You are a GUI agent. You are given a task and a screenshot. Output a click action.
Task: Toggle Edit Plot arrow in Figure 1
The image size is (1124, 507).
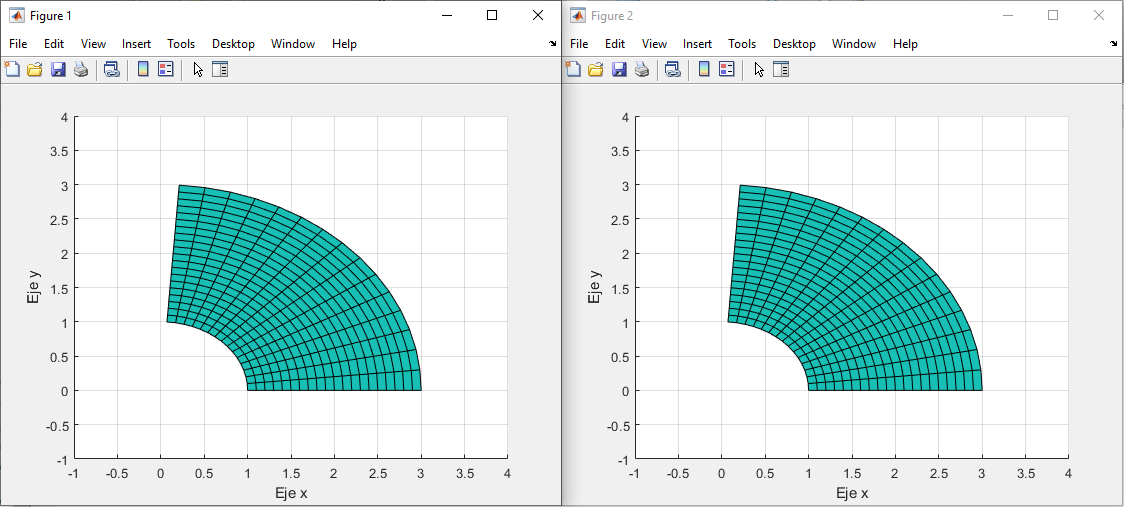(x=197, y=69)
